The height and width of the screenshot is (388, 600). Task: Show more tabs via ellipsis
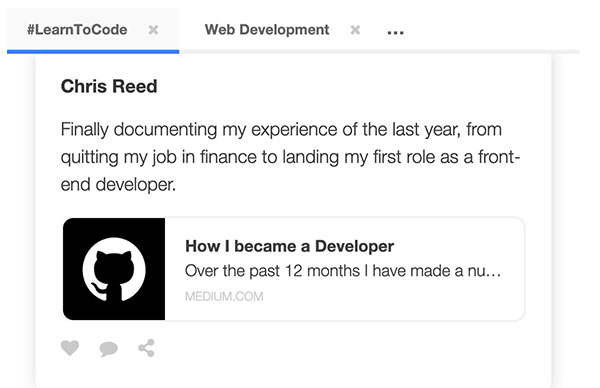pyautogui.click(x=395, y=33)
